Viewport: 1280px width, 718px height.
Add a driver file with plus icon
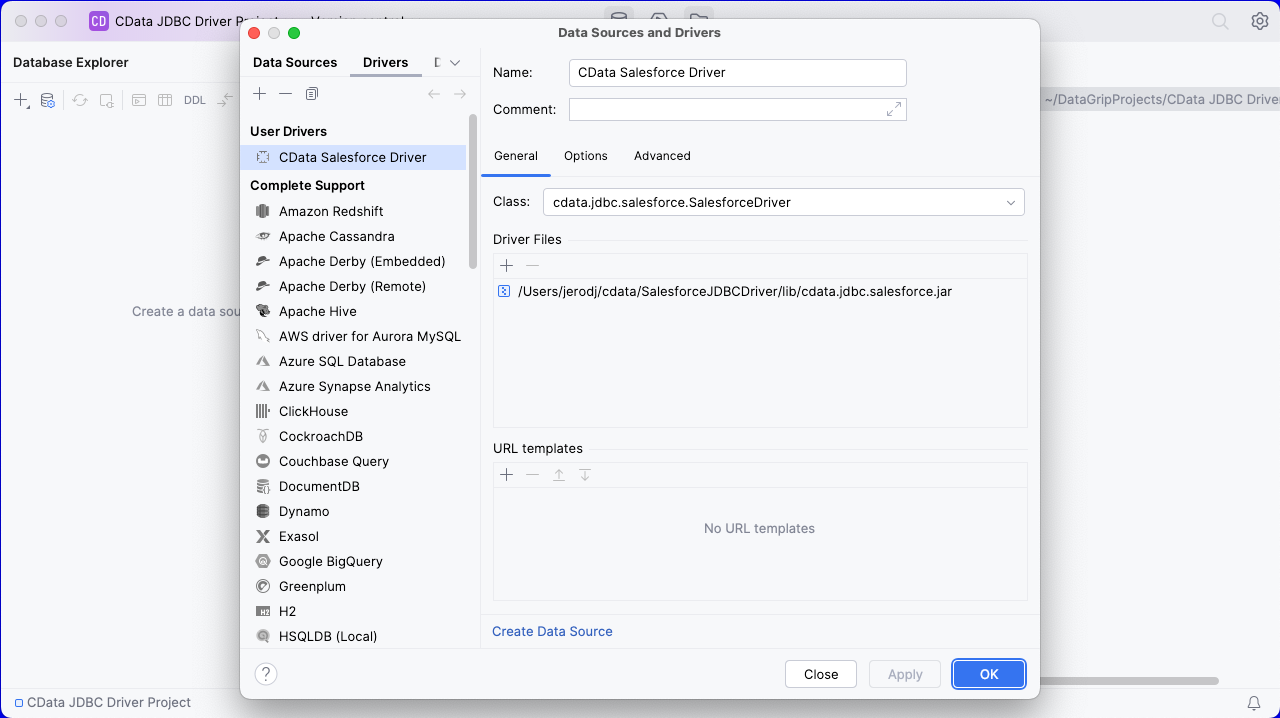coord(506,266)
